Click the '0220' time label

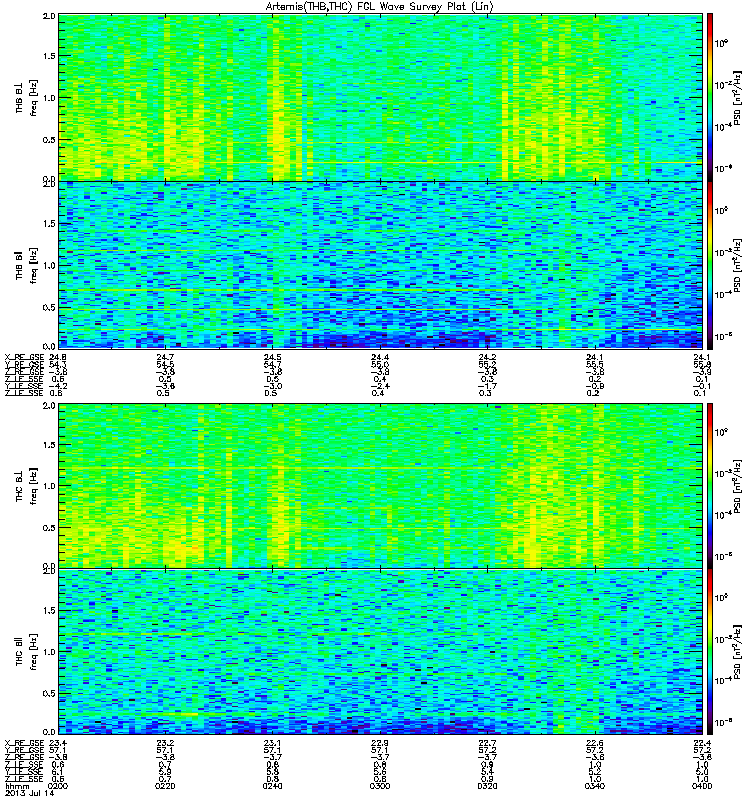pos(165,786)
